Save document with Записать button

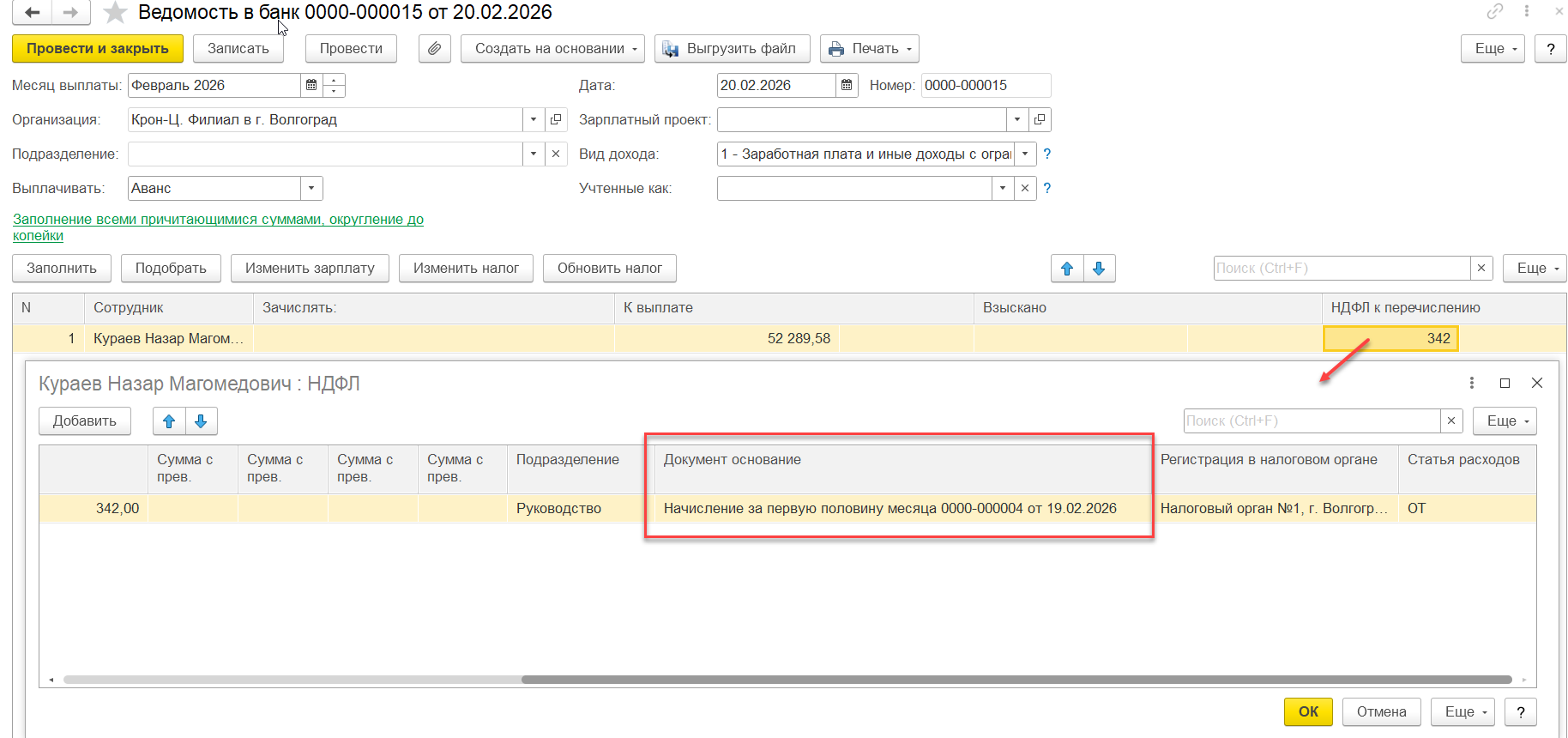[238, 49]
